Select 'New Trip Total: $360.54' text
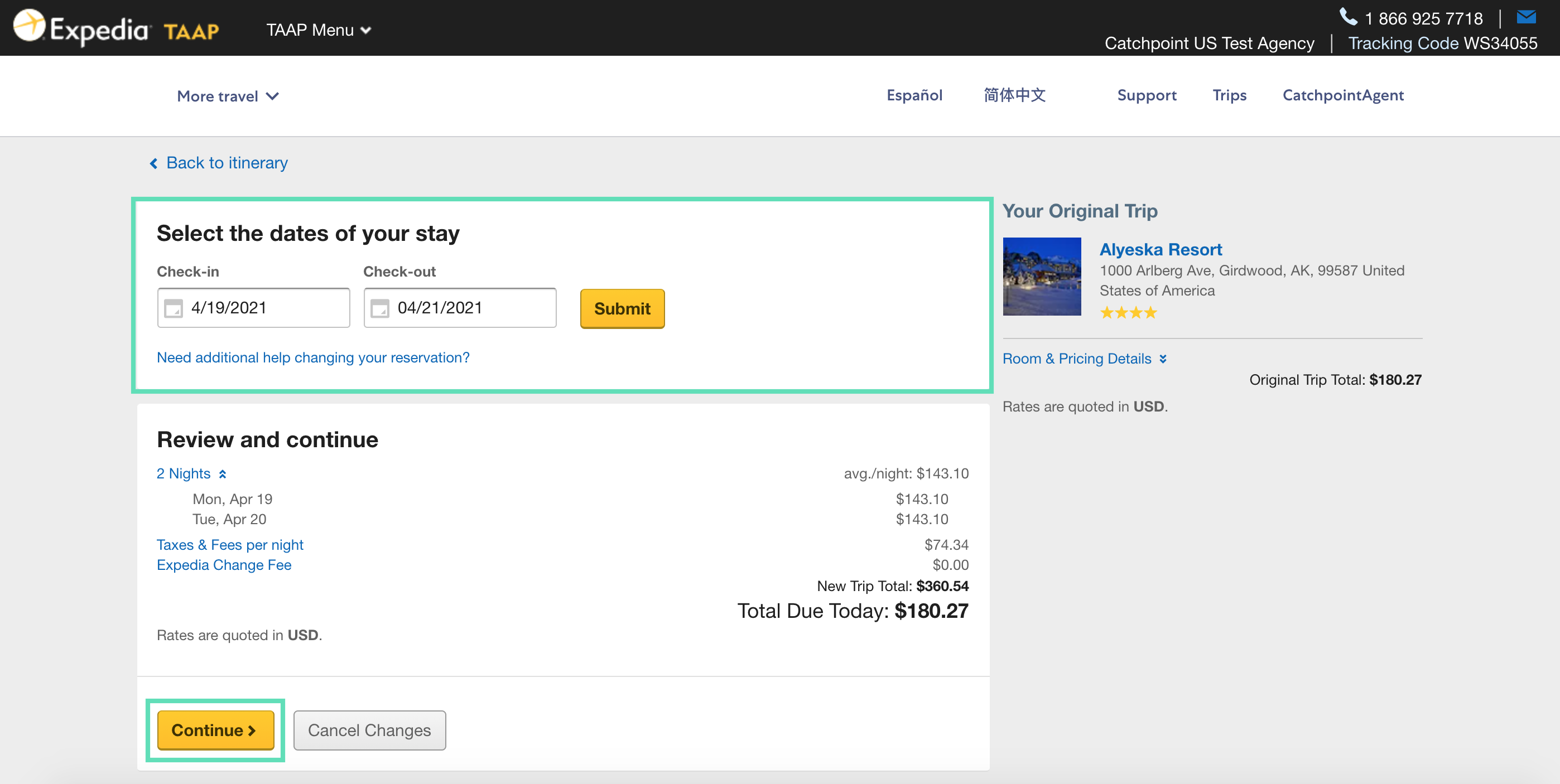Image resolution: width=1560 pixels, height=784 pixels. click(893, 586)
